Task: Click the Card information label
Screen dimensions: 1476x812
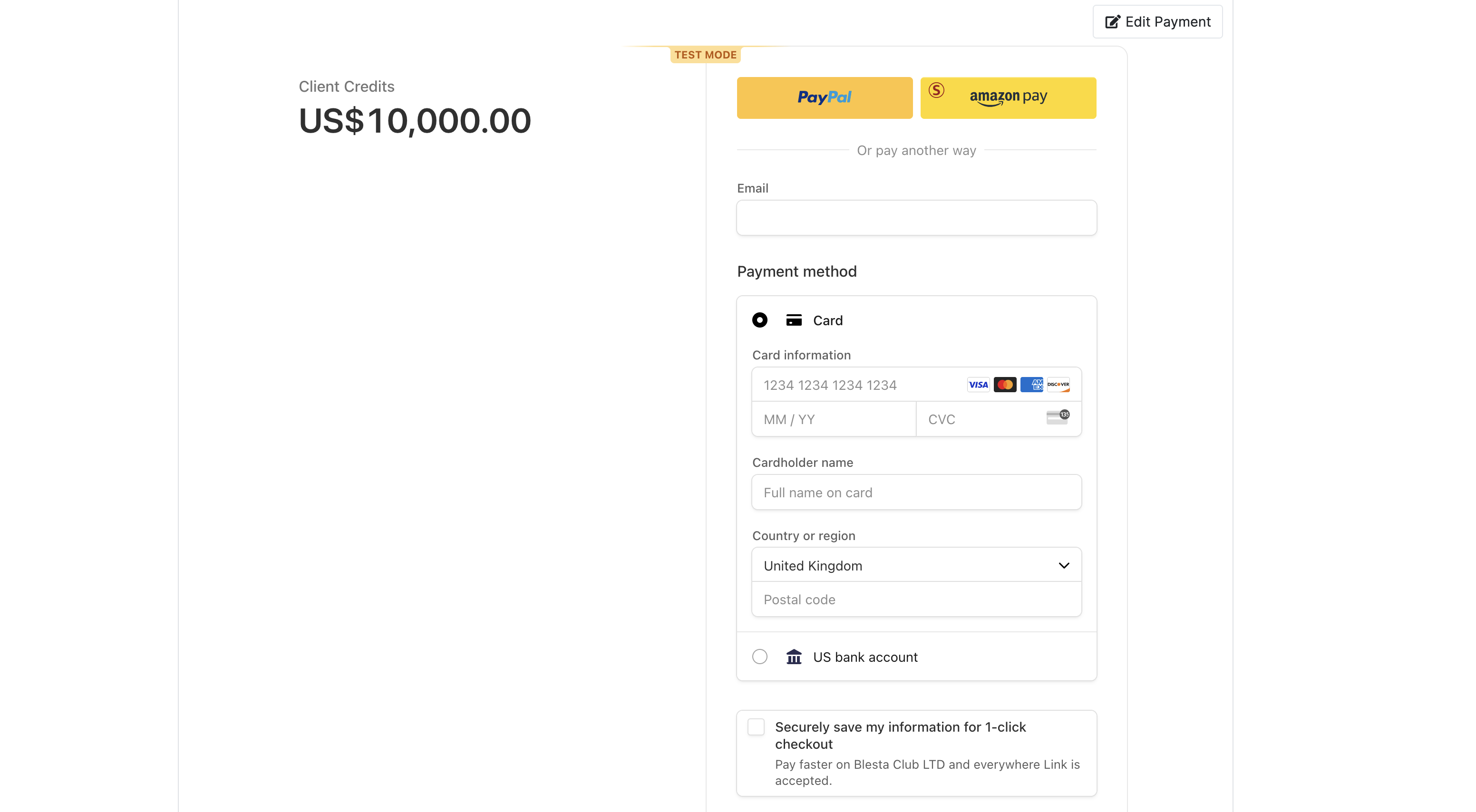Action: (x=801, y=355)
